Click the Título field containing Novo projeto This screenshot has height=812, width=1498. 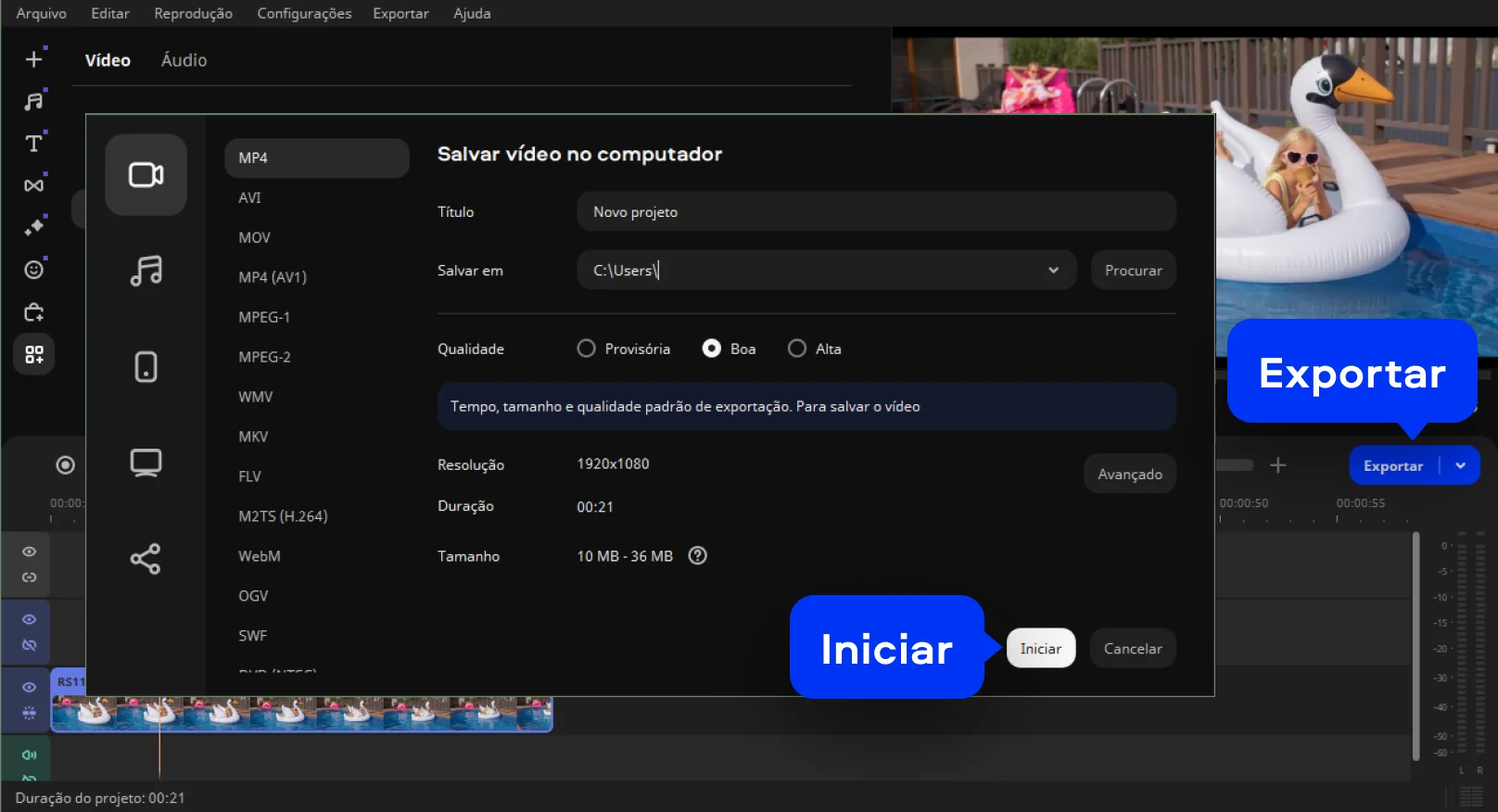(x=877, y=212)
